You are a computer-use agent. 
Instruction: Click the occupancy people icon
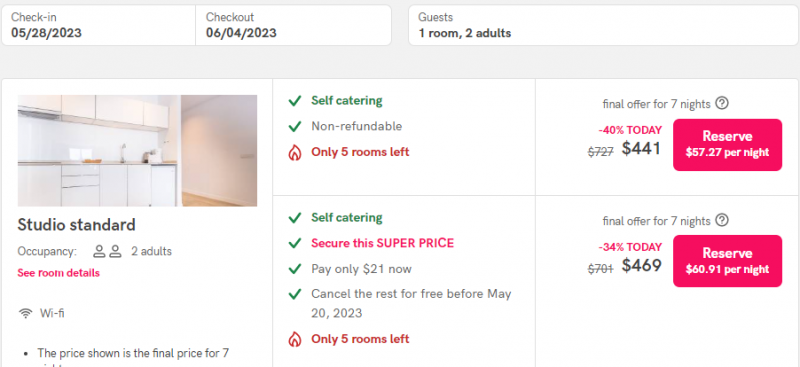[107, 251]
